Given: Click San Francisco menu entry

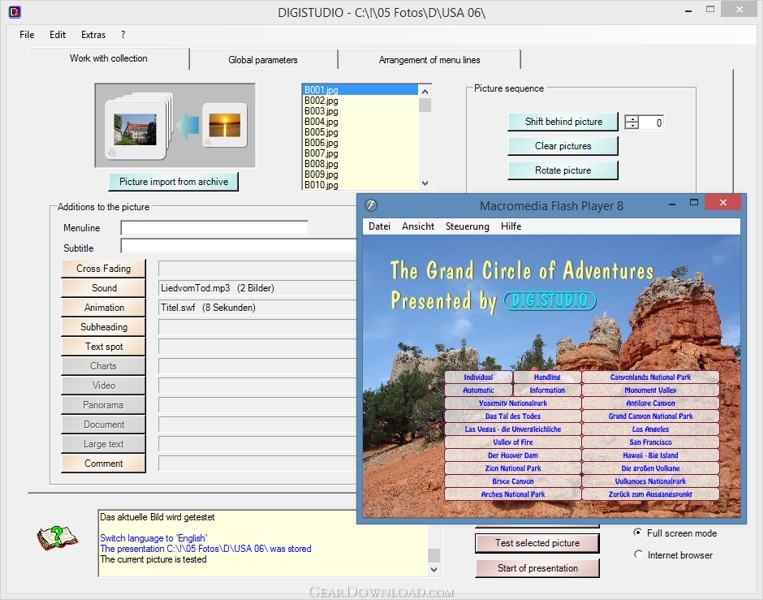Looking at the screenshot, I should click(651, 442).
